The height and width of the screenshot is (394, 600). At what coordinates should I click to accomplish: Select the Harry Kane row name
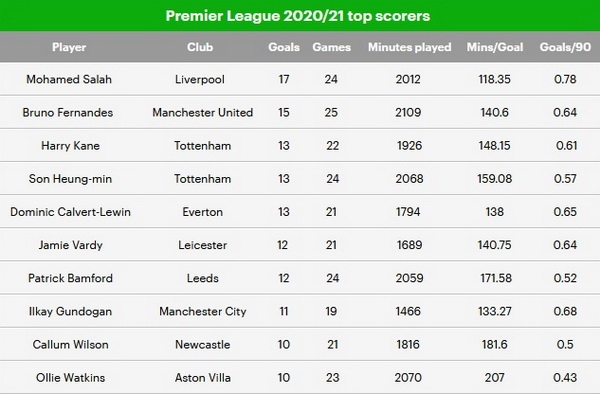(x=70, y=146)
